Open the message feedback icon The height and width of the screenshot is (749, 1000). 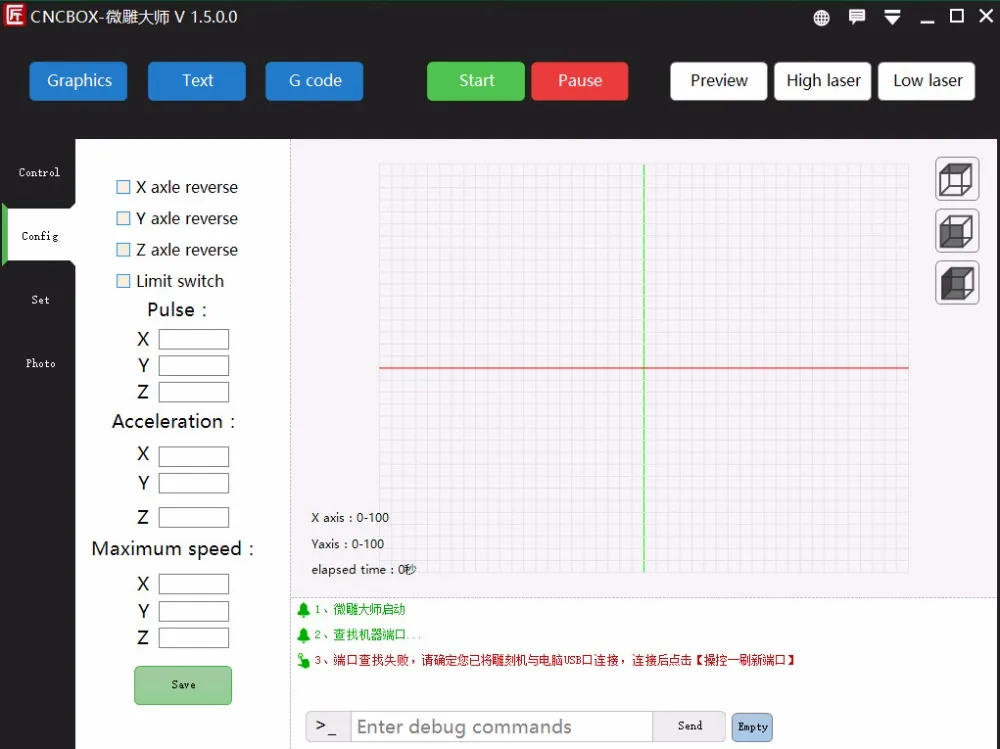pos(857,17)
